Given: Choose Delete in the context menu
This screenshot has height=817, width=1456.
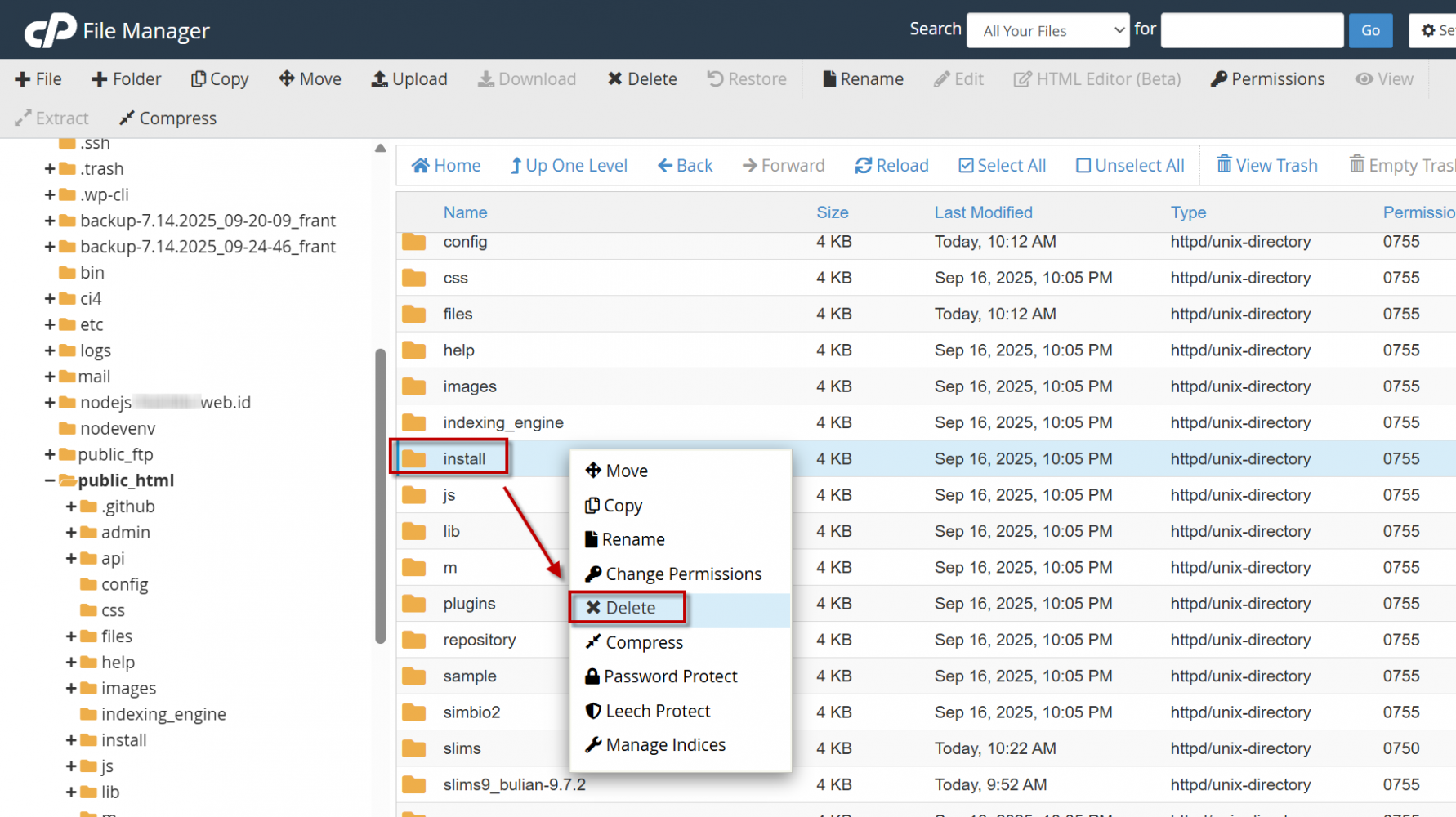Looking at the screenshot, I should pyautogui.click(x=629, y=608).
